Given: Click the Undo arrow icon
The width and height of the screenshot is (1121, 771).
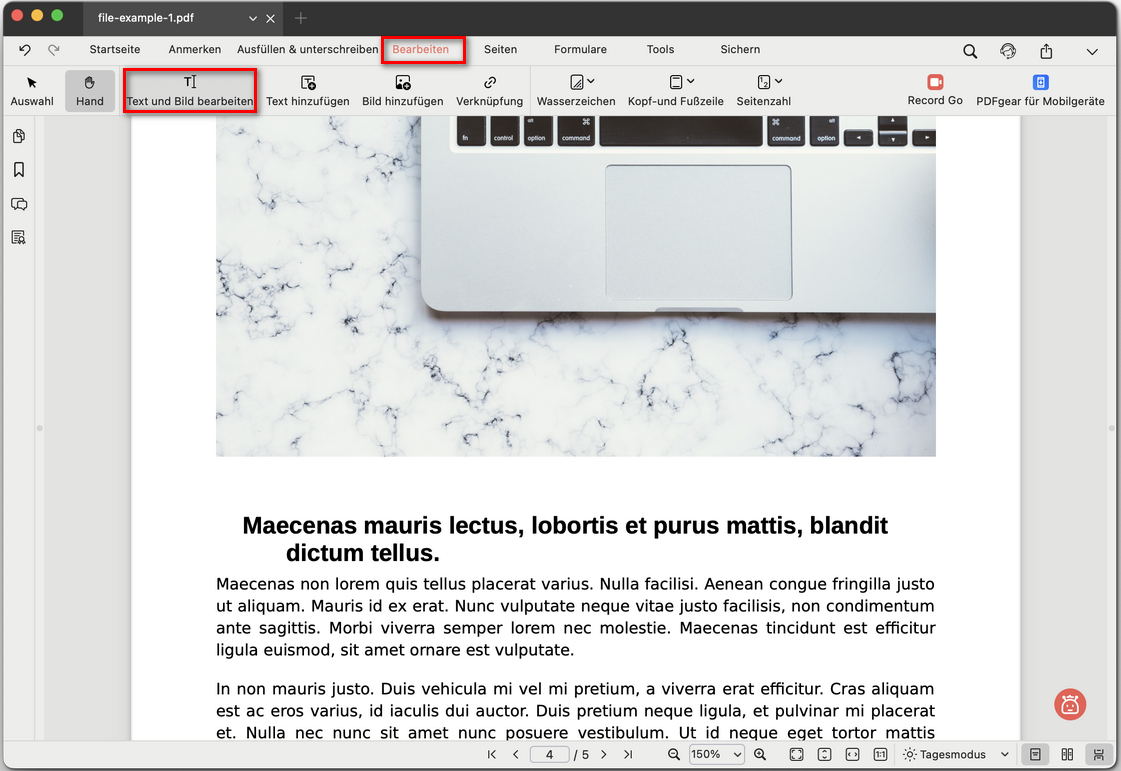Looking at the screenshot, I should click(25, 50).
